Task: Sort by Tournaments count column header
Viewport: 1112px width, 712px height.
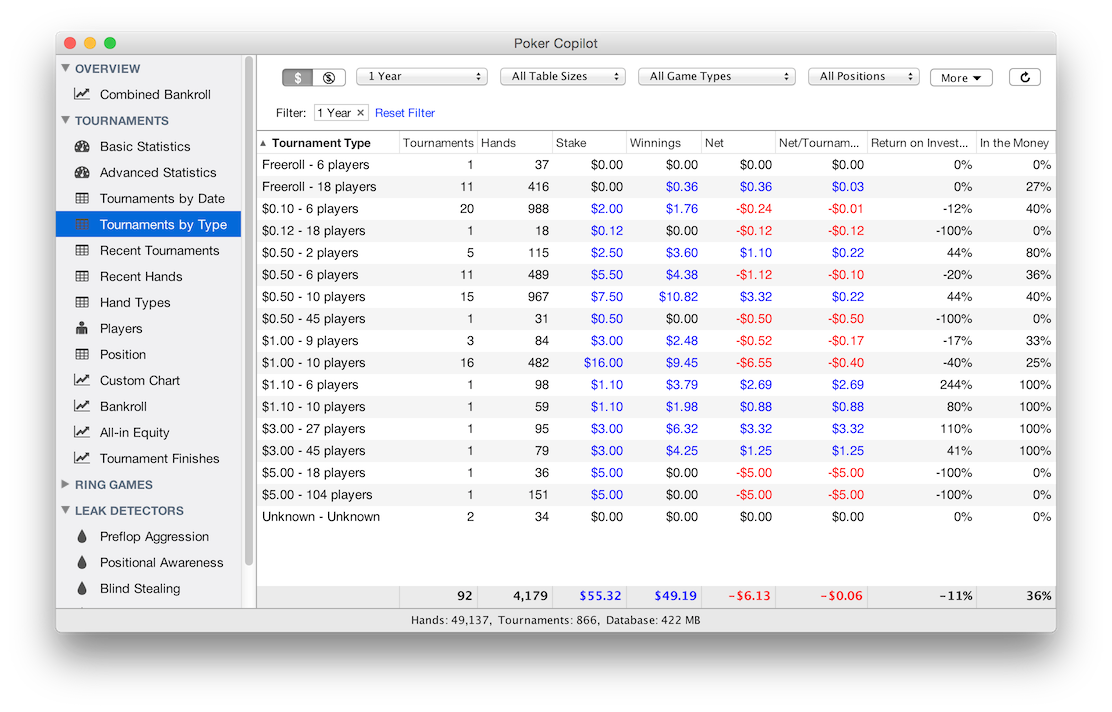Action: click(x=438, y=143)
